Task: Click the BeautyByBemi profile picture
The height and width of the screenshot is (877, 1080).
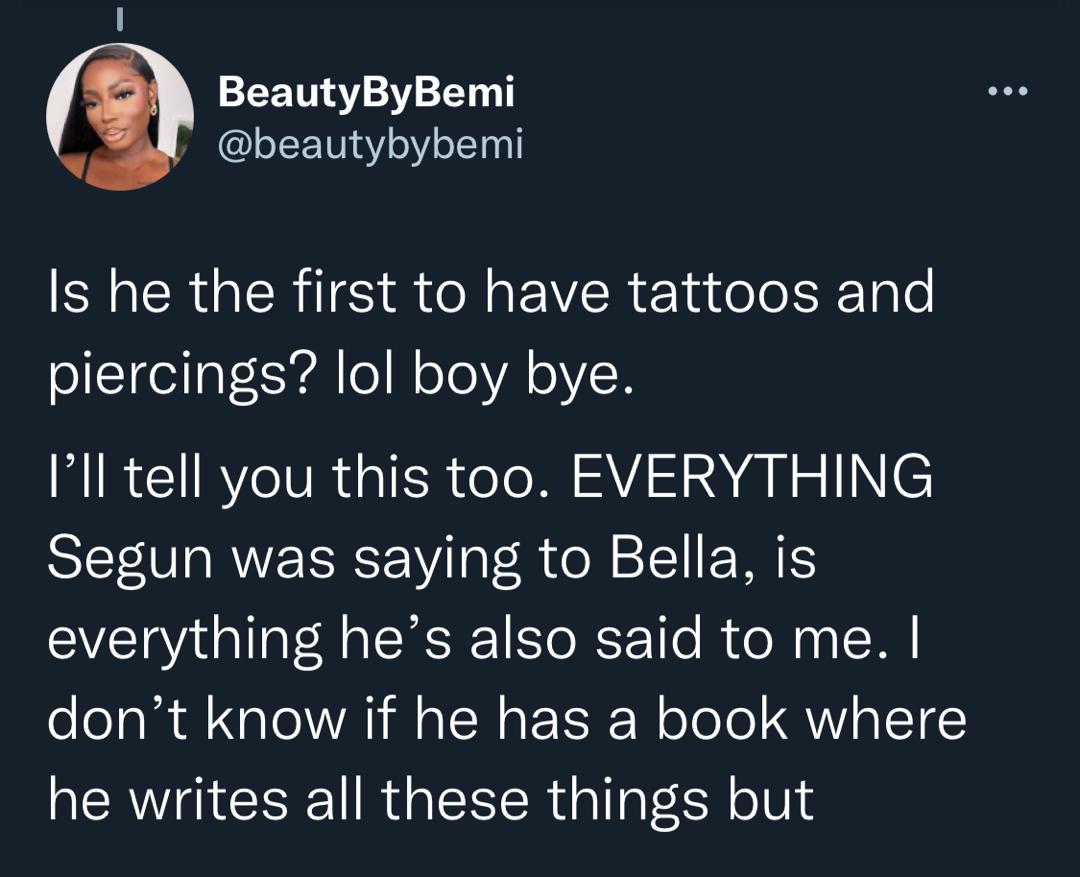Action: click(x=120, y=117)
